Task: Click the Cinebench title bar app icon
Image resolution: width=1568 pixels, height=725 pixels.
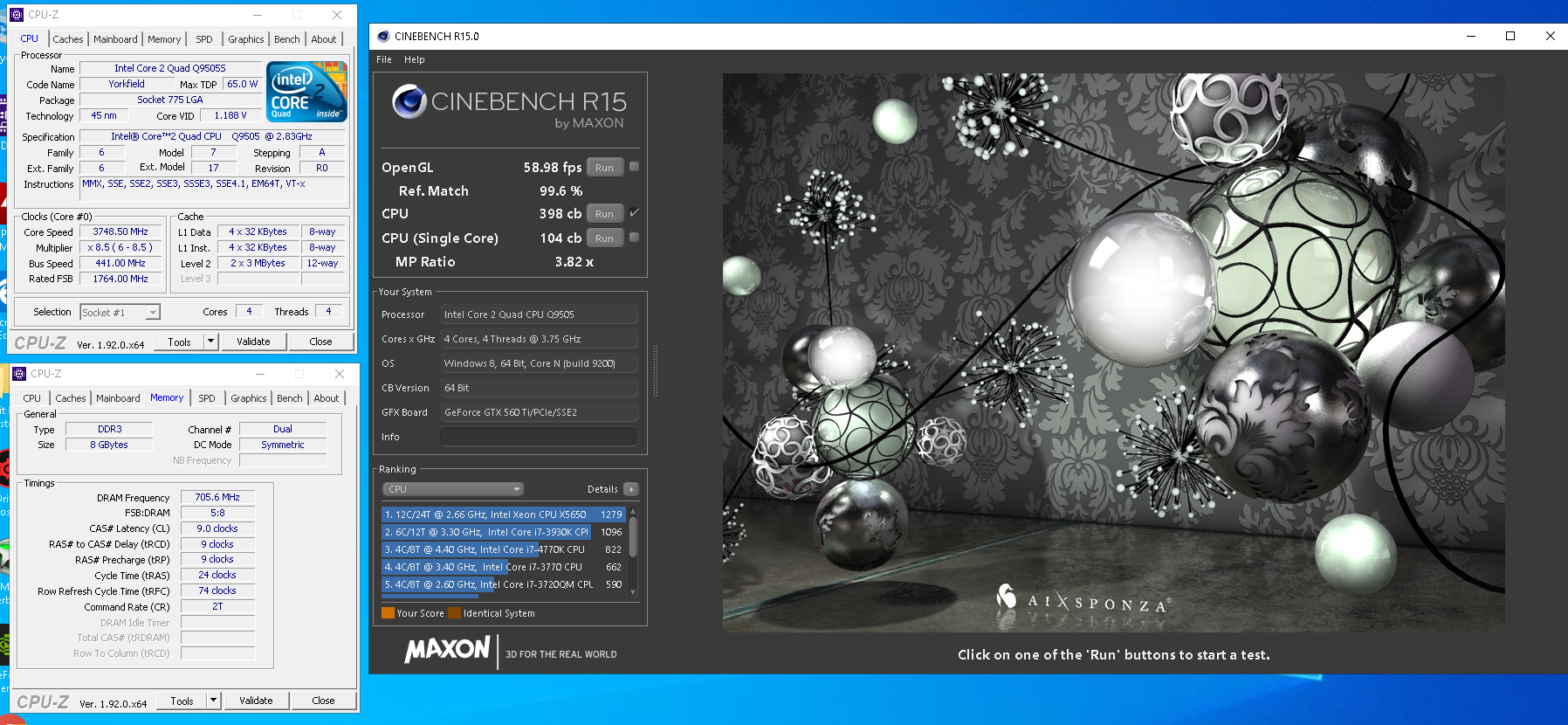Action: [x=383, y=36]
